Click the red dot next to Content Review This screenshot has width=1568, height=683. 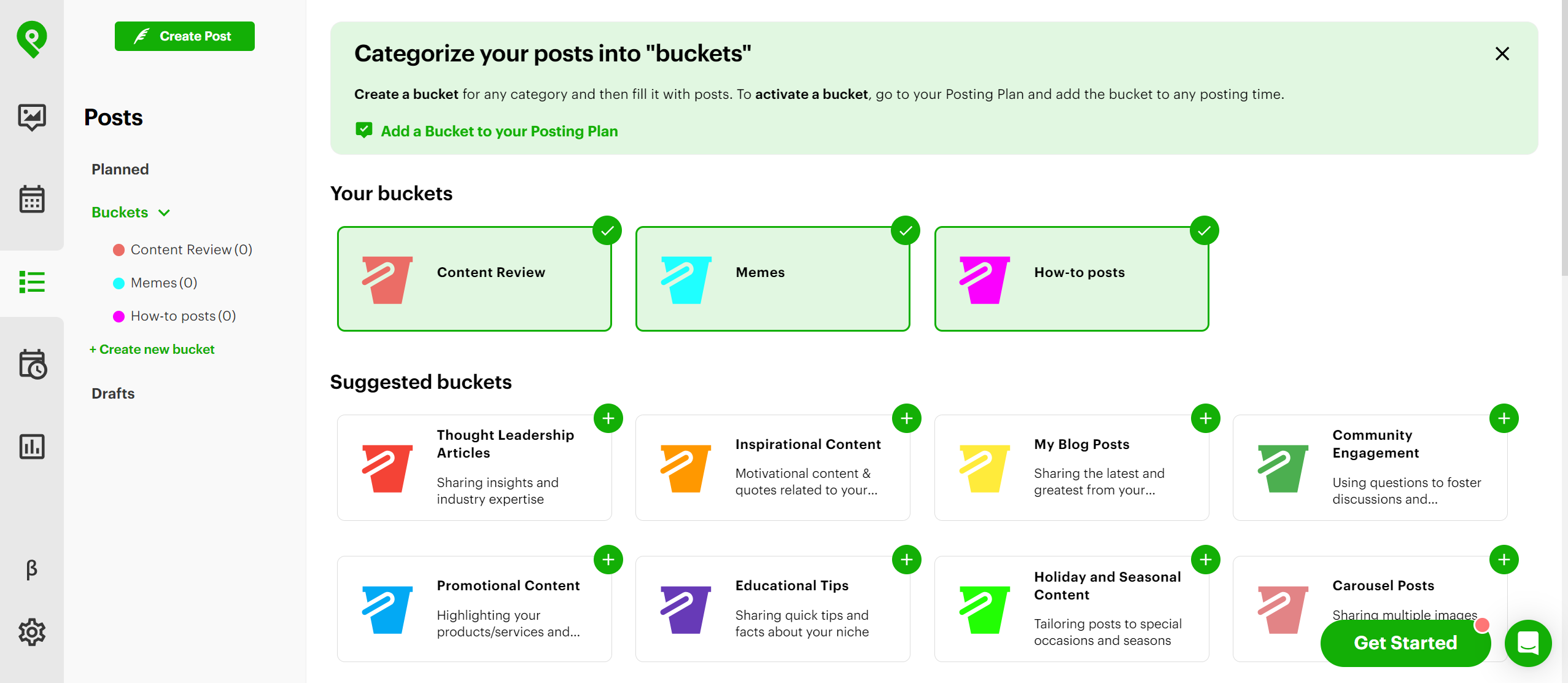point(119,249)
